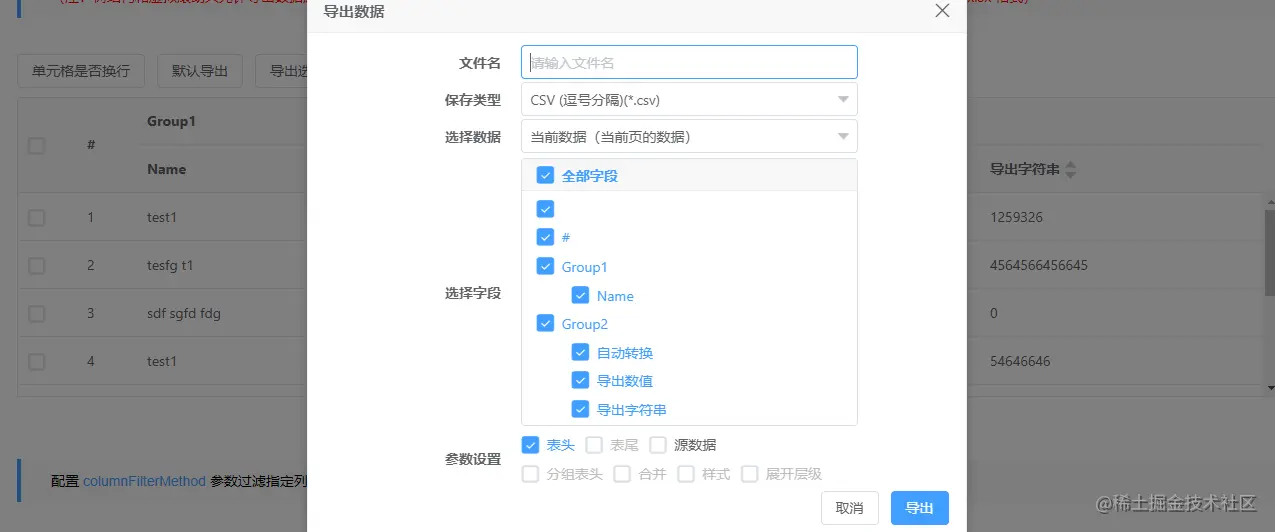Toggle the Group2 field checkbox

(545, 324)
